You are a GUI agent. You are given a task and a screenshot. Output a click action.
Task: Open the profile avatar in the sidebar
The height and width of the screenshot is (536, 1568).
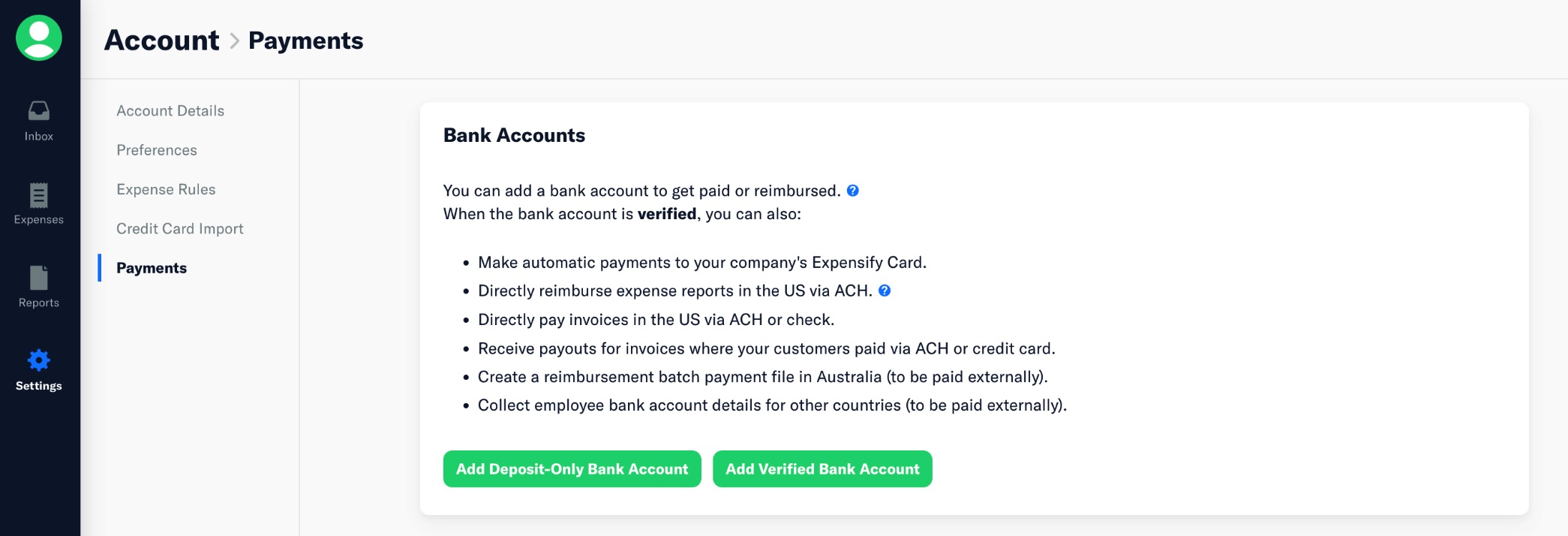coord(38,38)
